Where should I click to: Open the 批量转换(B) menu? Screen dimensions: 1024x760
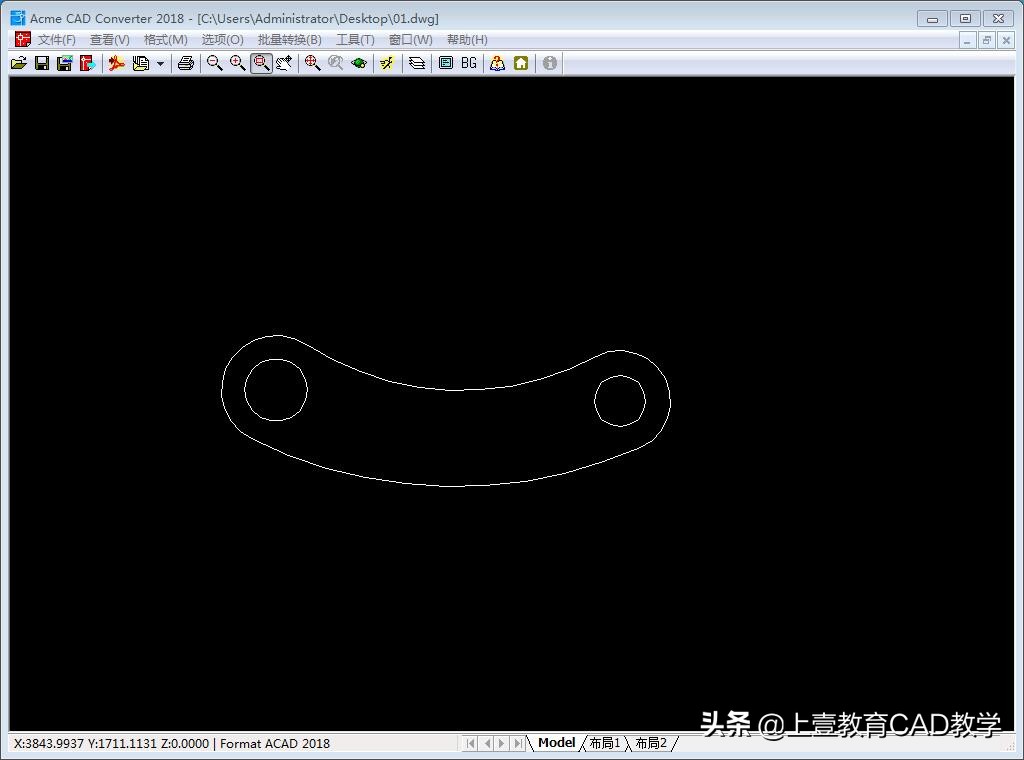(x=289, y=40)
